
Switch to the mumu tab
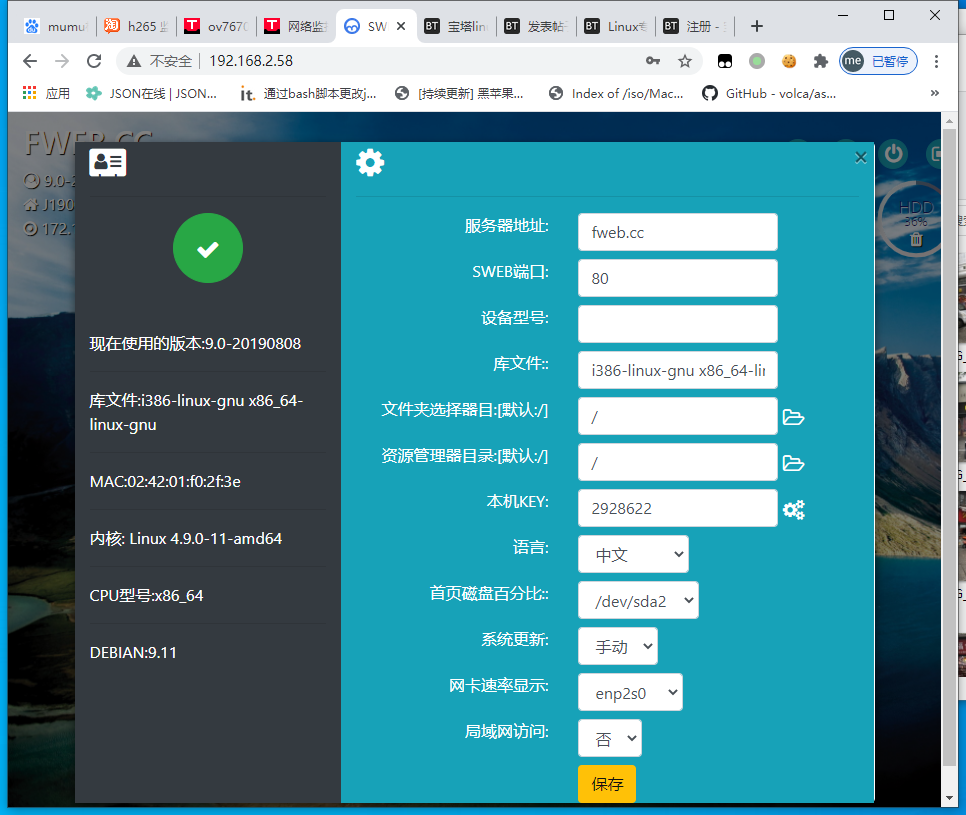(55, 26)
